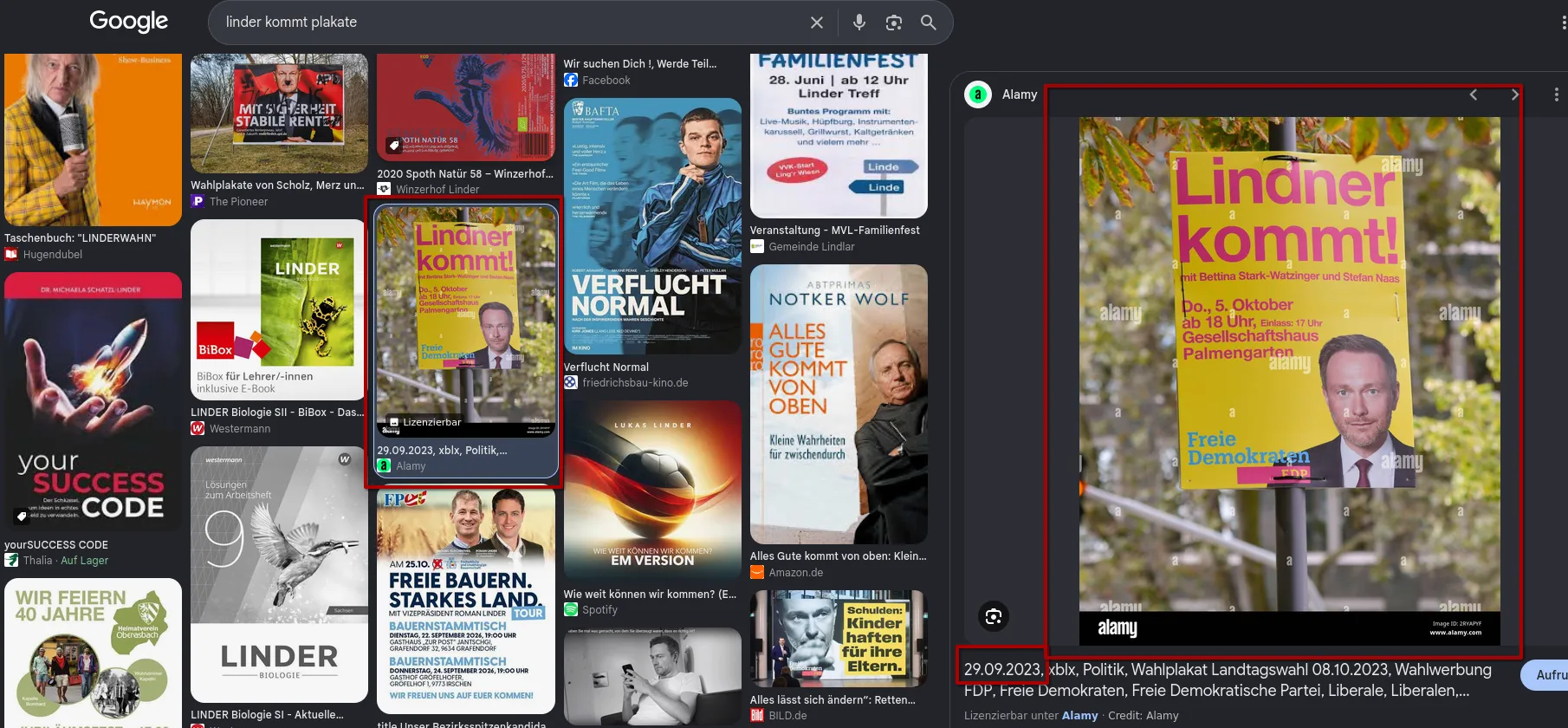The width and height of the screenshot is (1568, 728).
Task: Open LINDER Biologie SI kingfisher cover thumbnail
Action: pyautogui.click(x=279, y=575)
